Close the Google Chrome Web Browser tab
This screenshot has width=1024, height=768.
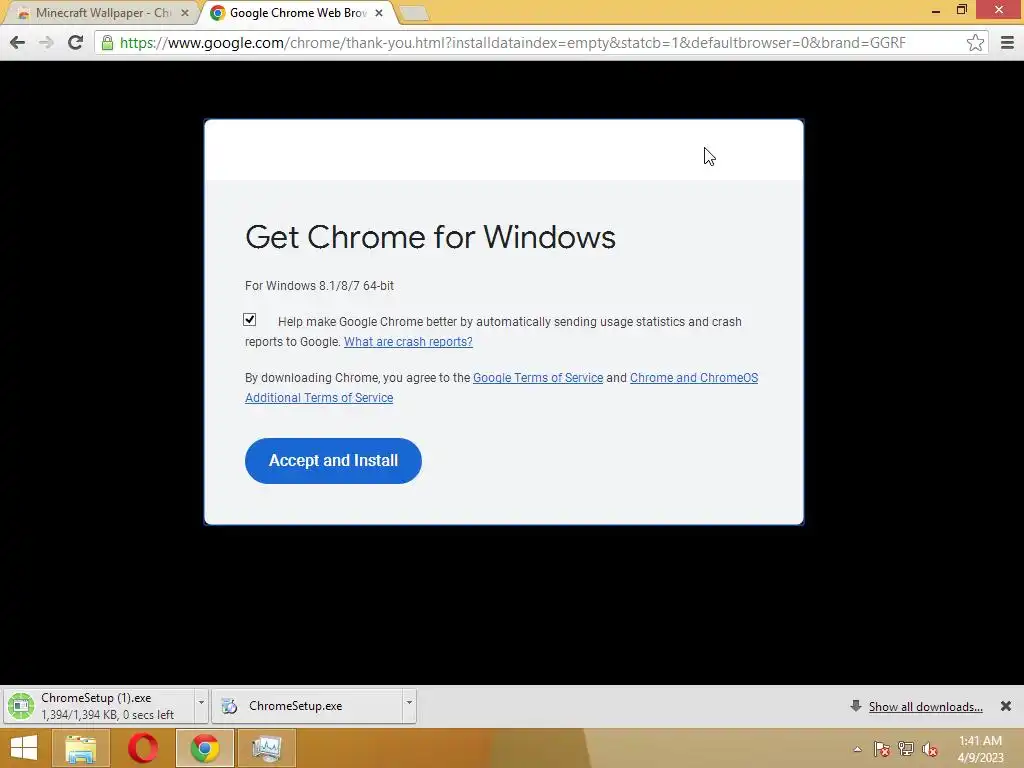(379, 13)
